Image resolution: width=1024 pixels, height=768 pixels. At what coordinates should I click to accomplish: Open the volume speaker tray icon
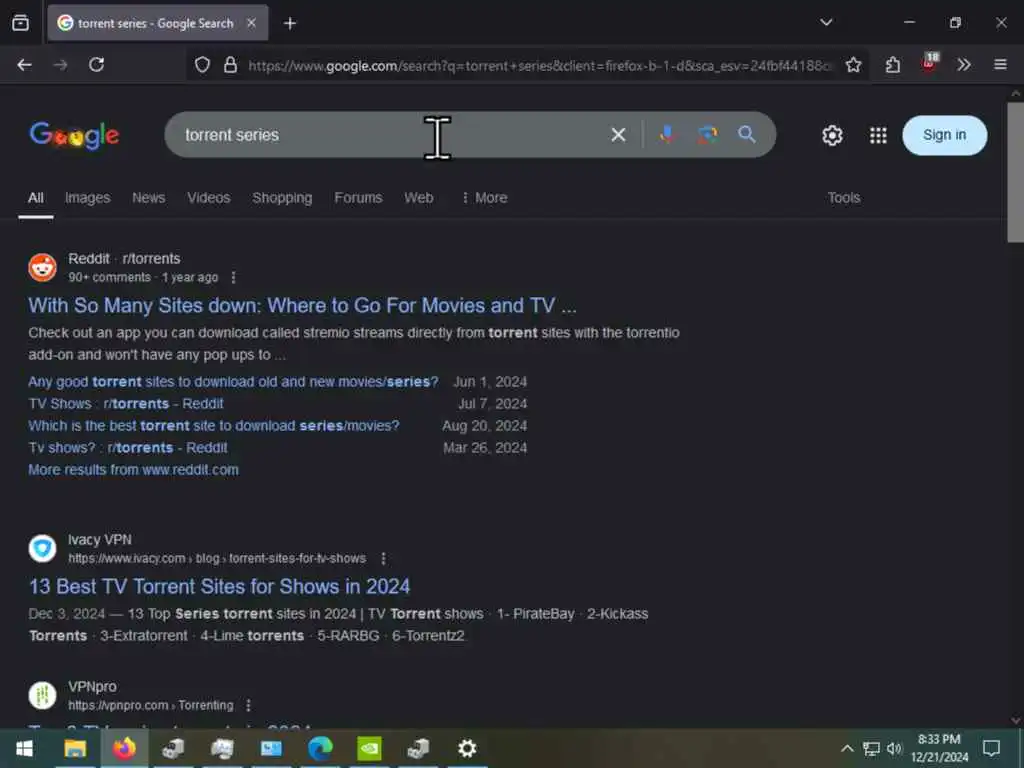pyautogui.click(x=894, y=748)
